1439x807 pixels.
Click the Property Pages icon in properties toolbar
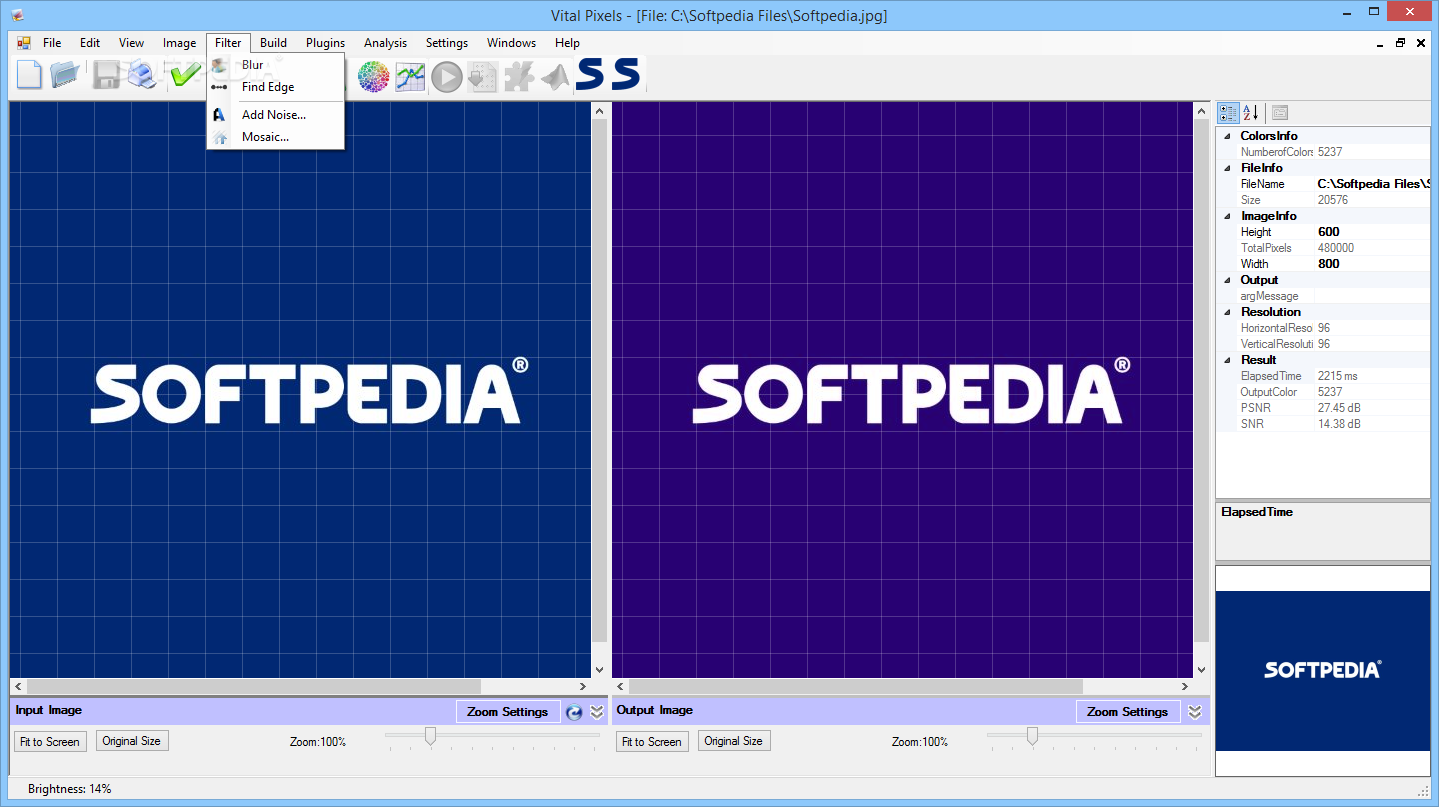click(1280, 113)
